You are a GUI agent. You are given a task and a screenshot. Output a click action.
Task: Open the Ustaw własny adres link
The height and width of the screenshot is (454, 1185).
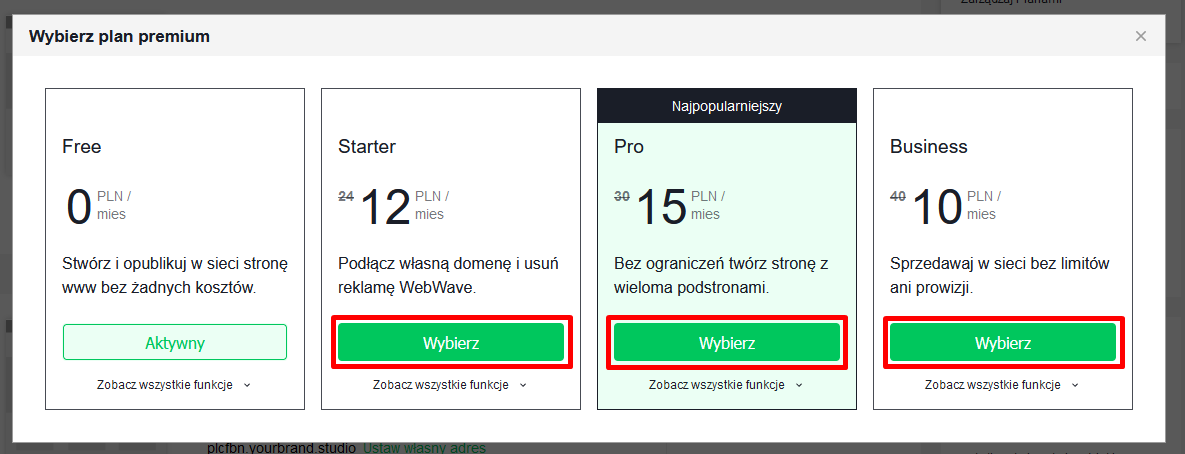click(x=424, y=447)
